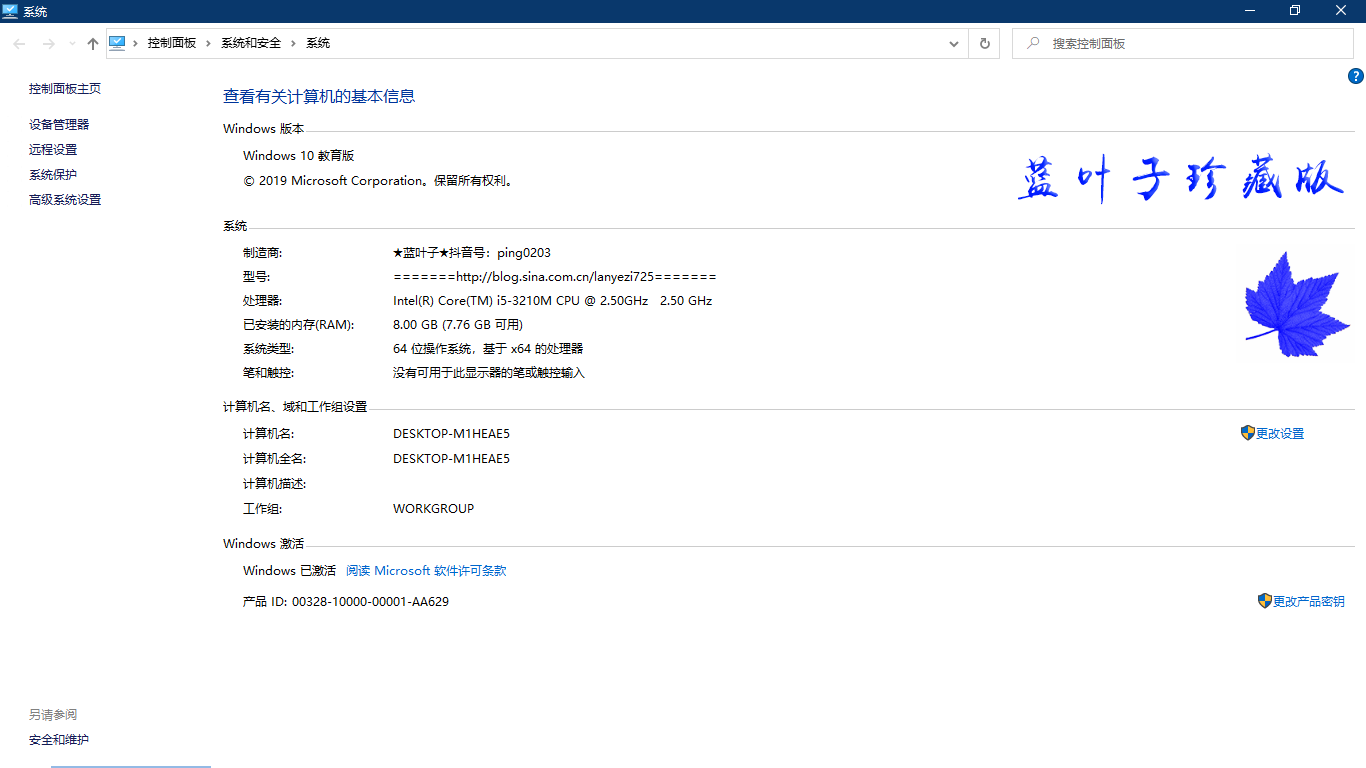Click shield icon beside 更改产品密钥
1366x768 pixels.
pos(1264,601)
